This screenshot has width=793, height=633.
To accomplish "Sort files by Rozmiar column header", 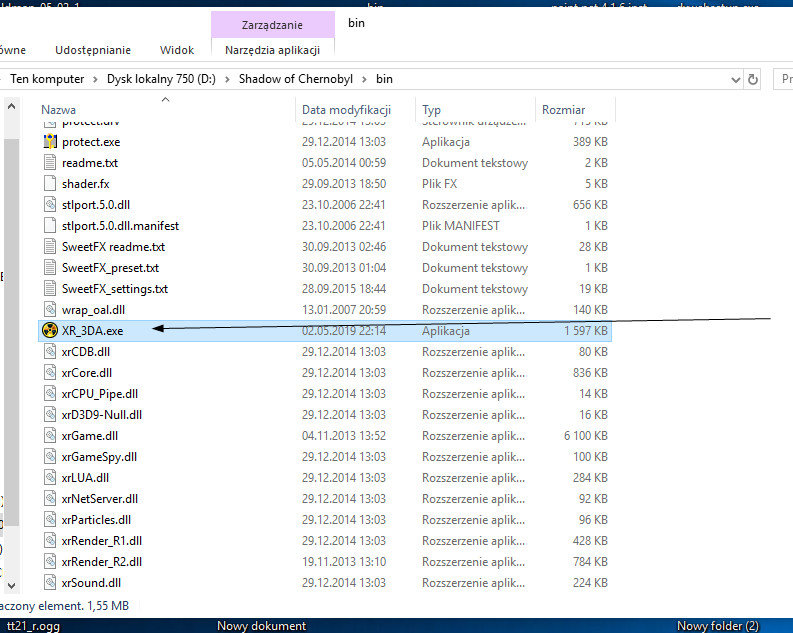I will click(x=563, y=110).
